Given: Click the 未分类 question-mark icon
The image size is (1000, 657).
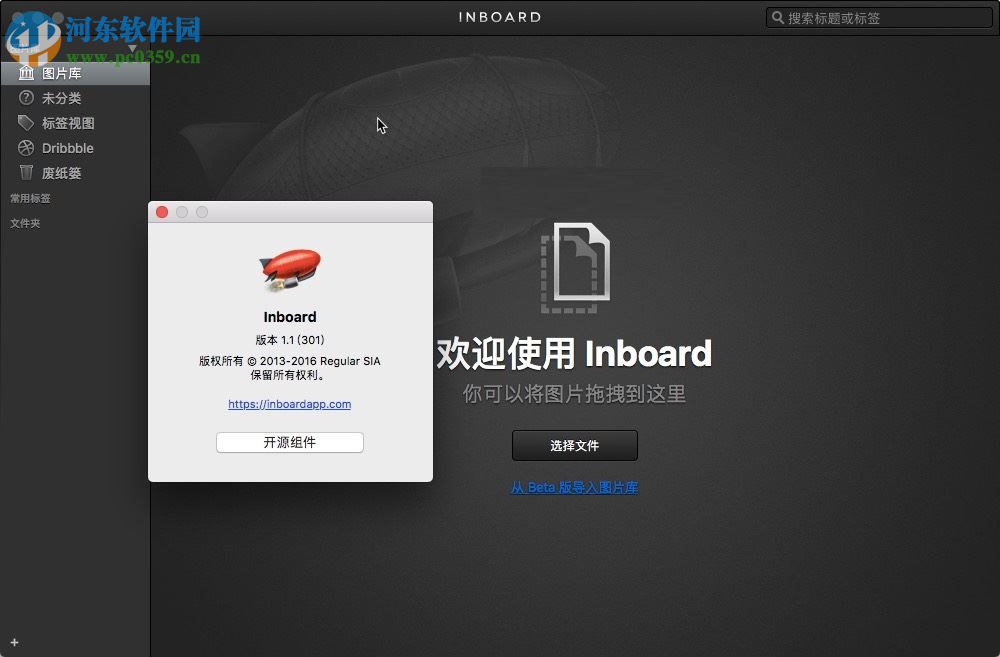Looking at the screenshot, I should [x=26, y=97].
